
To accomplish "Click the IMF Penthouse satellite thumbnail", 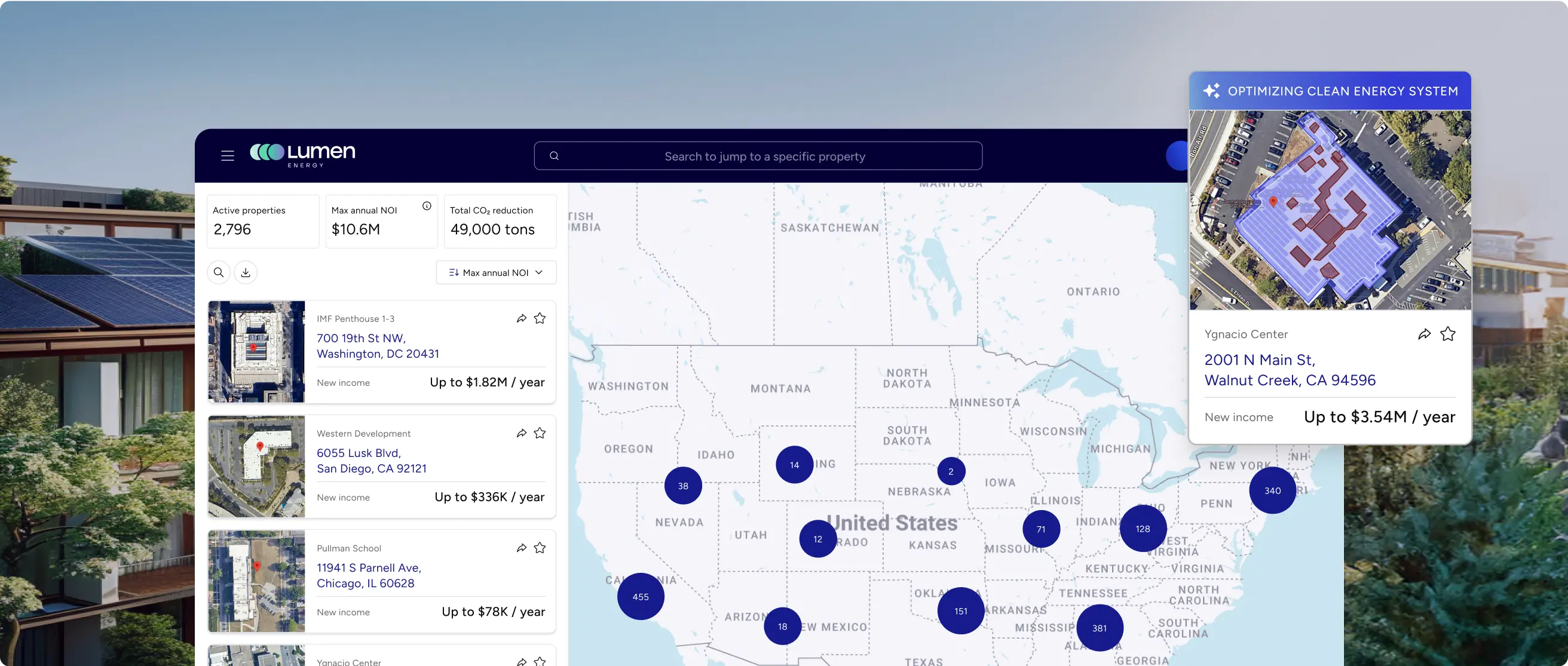I will tap(256, 352).
